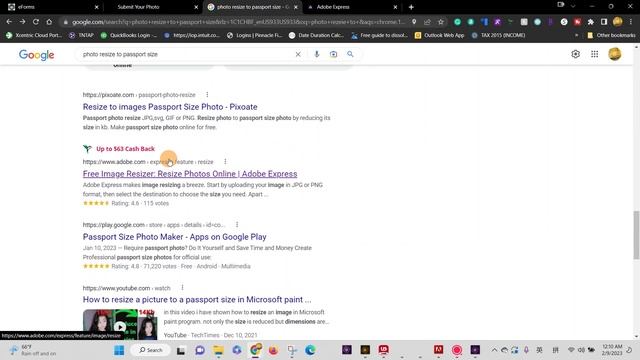Show hidden system tray icons chevron
640x360 pixels.
pos(494,350)
